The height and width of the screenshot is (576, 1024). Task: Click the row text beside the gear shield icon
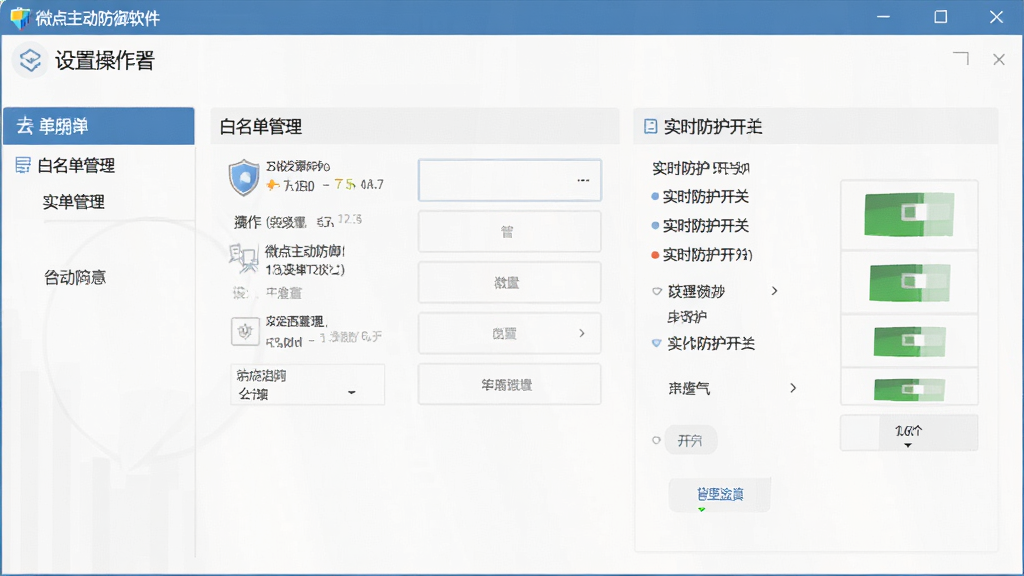(323, 330)
